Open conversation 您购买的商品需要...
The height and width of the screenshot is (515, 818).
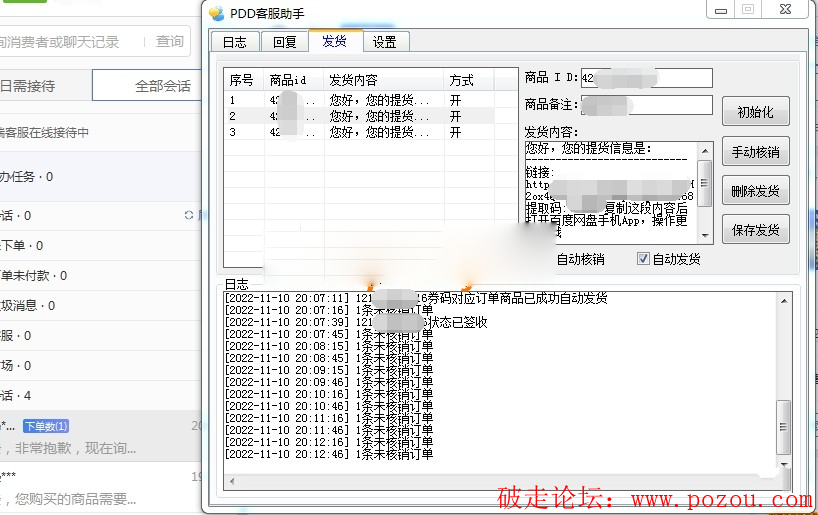pyautogui.click(x=100, y=489)
